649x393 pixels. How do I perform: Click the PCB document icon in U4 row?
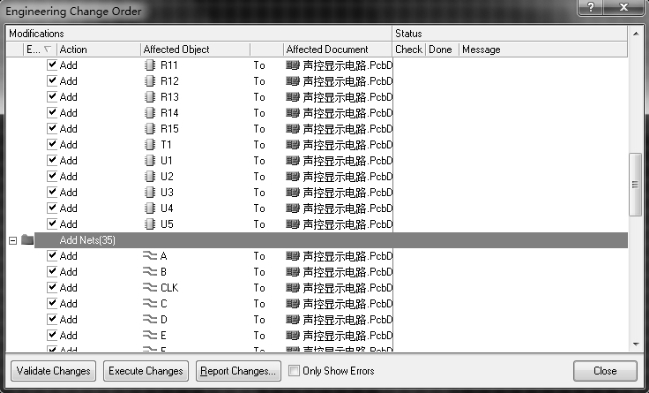click(x=293, y=208)
